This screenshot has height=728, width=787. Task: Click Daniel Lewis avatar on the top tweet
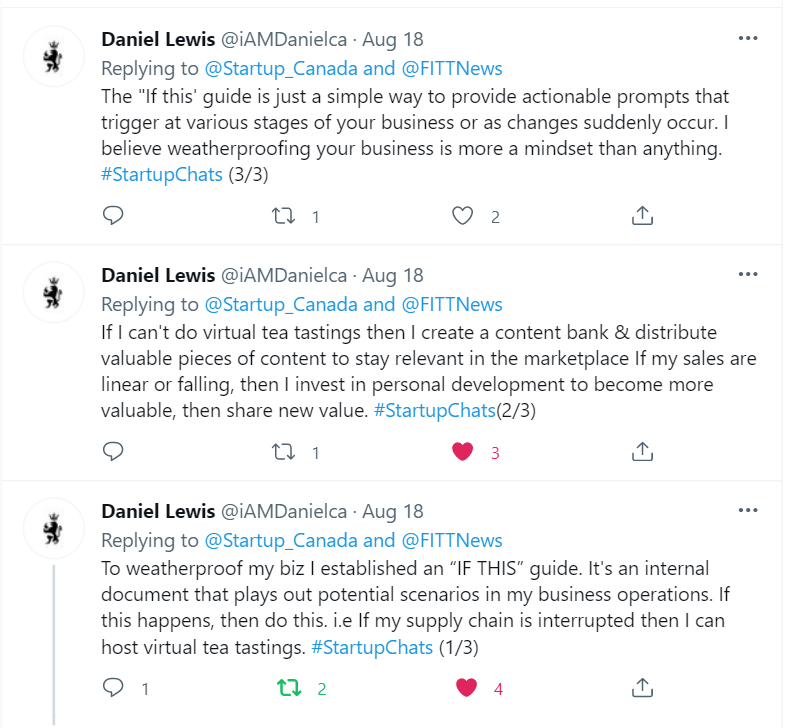[x=53, y=58]
